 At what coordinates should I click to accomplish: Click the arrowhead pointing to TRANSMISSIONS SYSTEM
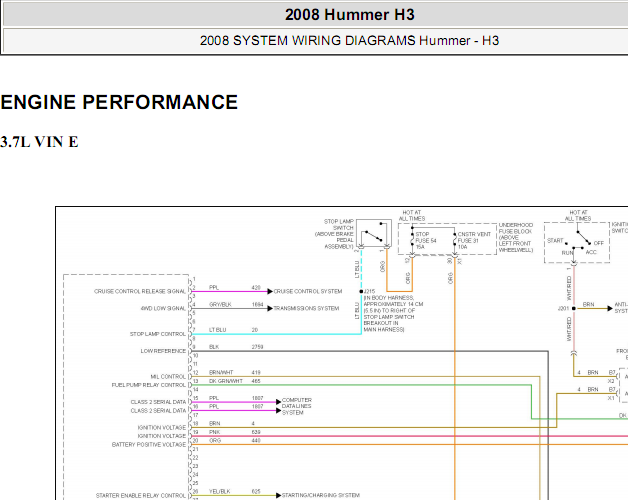pos(270,308)
